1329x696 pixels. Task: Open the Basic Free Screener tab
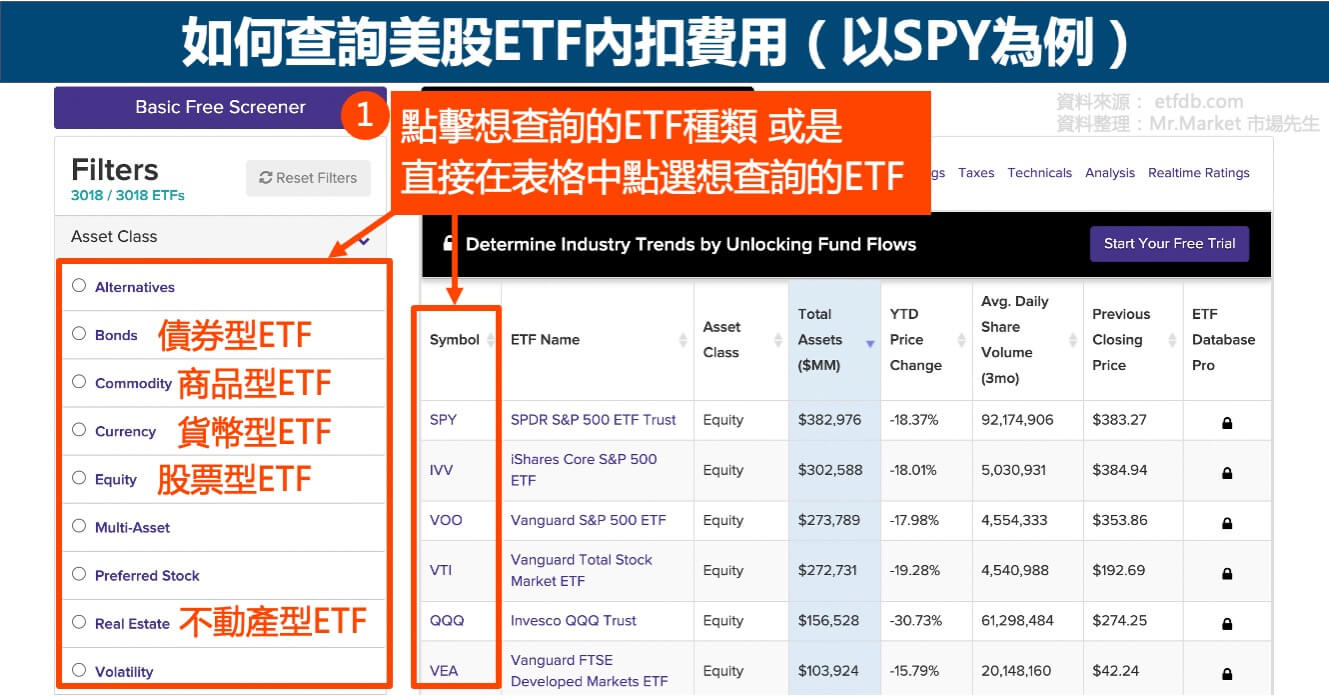(220, 107)
